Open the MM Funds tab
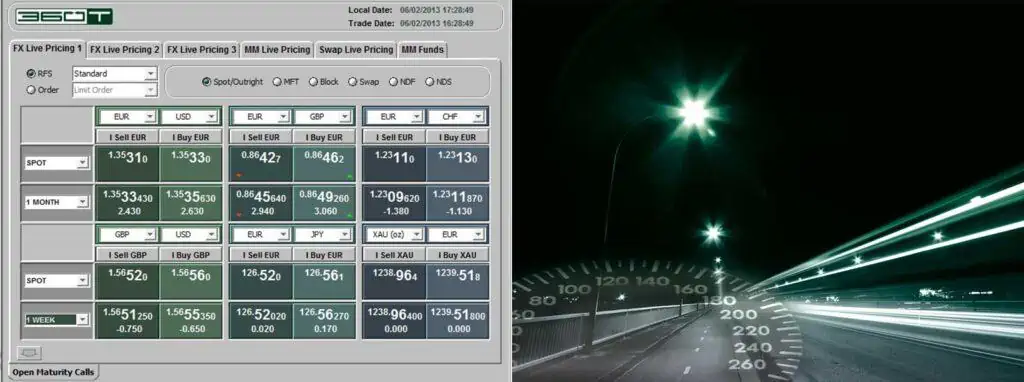The image size is (1024, 382). tap(423, 50)
